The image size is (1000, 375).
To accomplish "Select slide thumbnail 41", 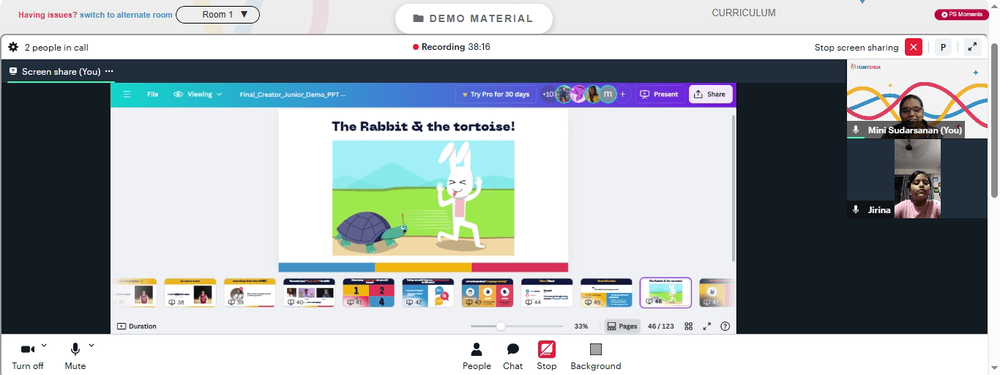I will point(368,293).
